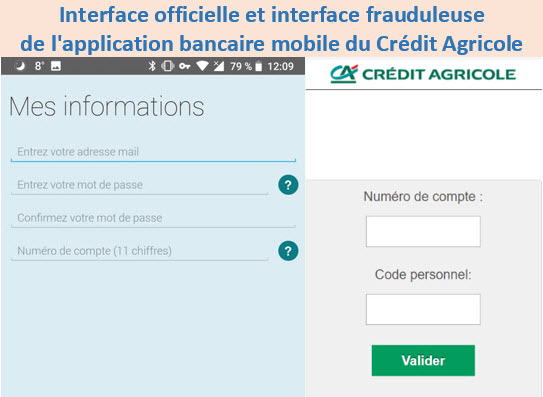
Task: Select the 'Confirmez votre mot de passe' field
Action: [153, 218]
